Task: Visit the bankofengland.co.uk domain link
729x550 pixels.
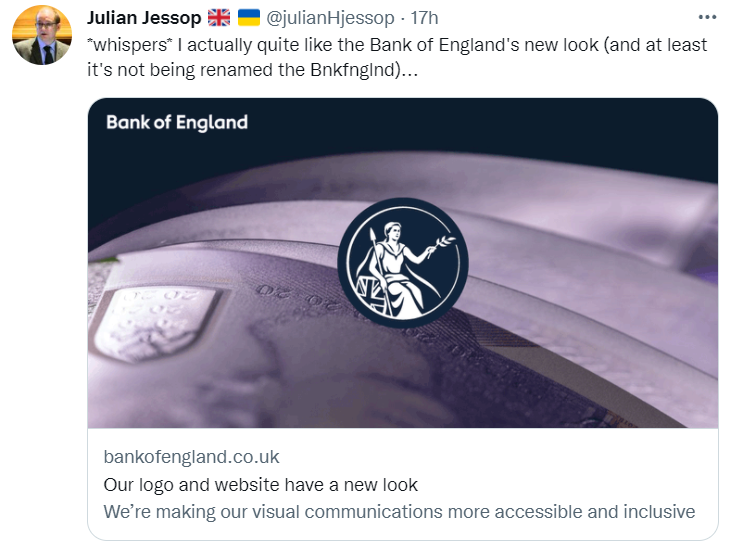Action: (x=191, y=457)
